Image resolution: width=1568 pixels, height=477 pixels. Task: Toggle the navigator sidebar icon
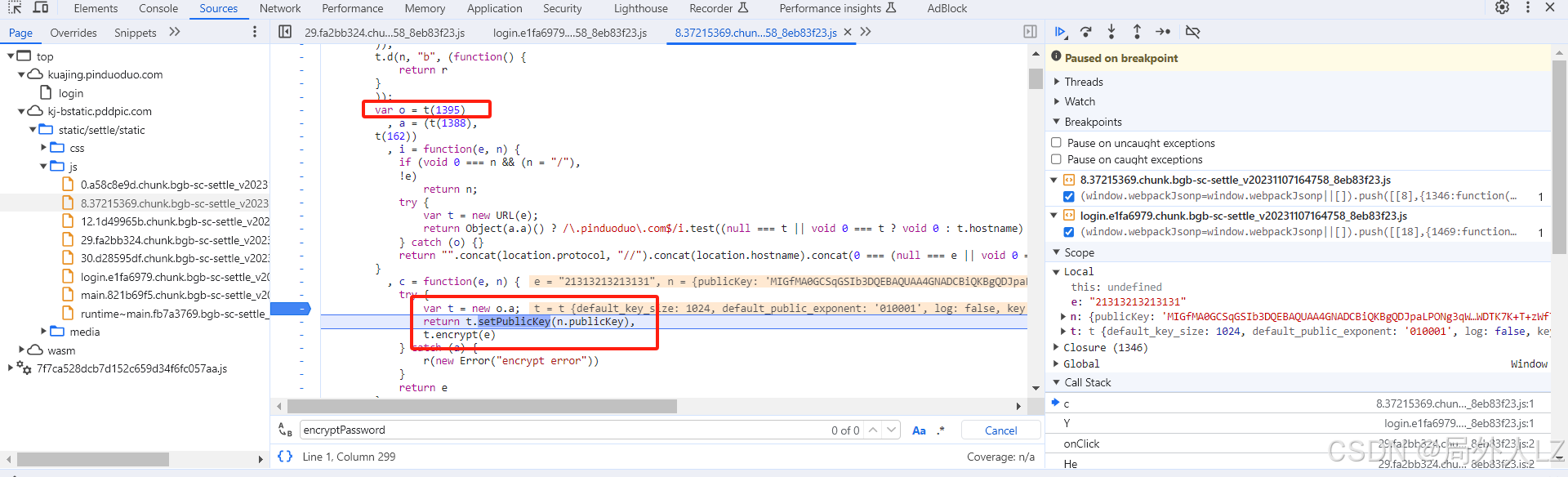pos(285,32)
